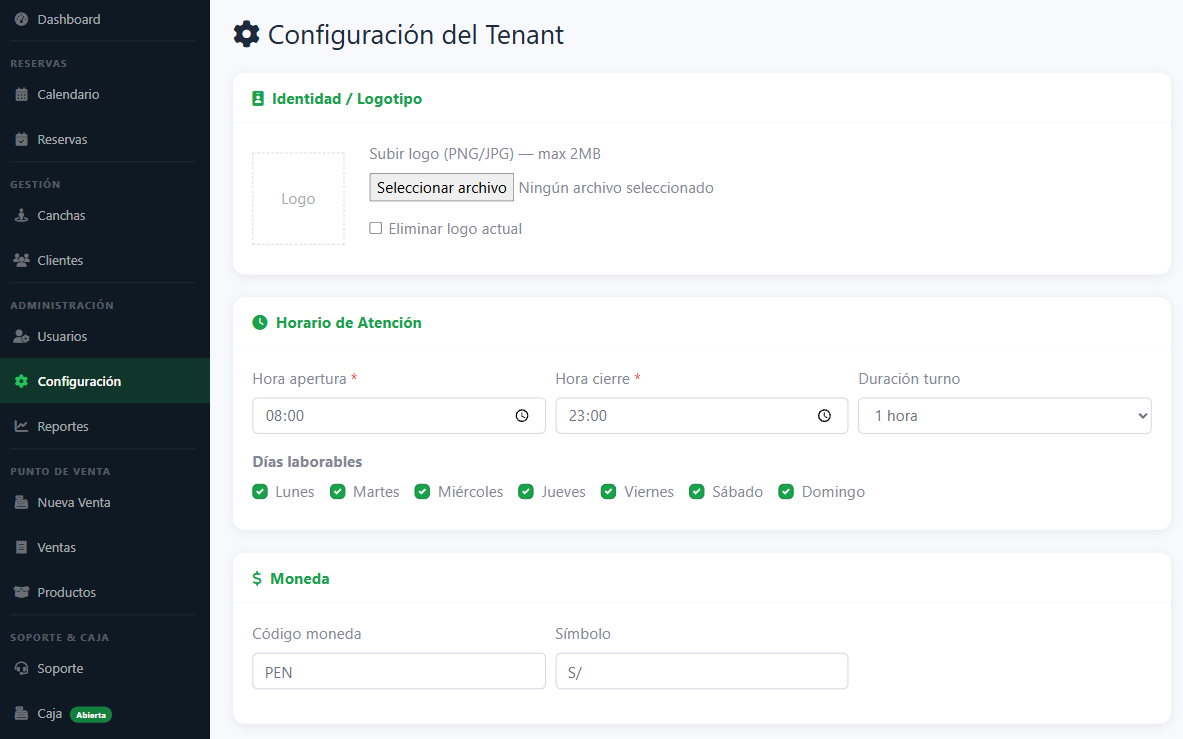Click the badge icon beside Identidad / Logotipo

tap(258, 99)
